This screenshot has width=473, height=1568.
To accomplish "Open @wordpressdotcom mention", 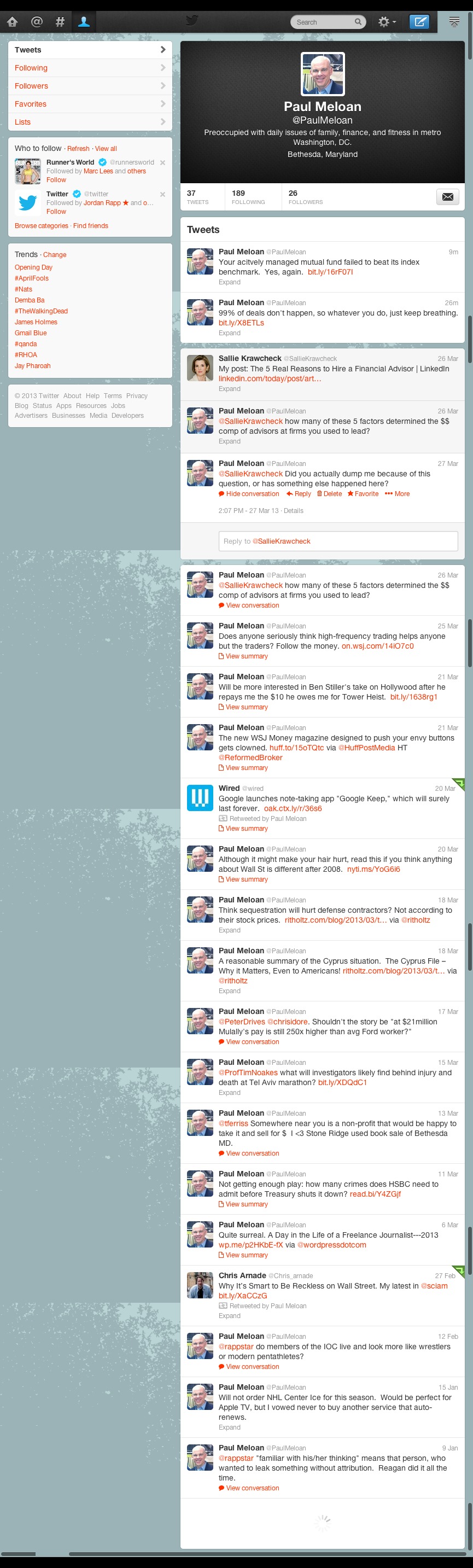I will pos(332,1245).
